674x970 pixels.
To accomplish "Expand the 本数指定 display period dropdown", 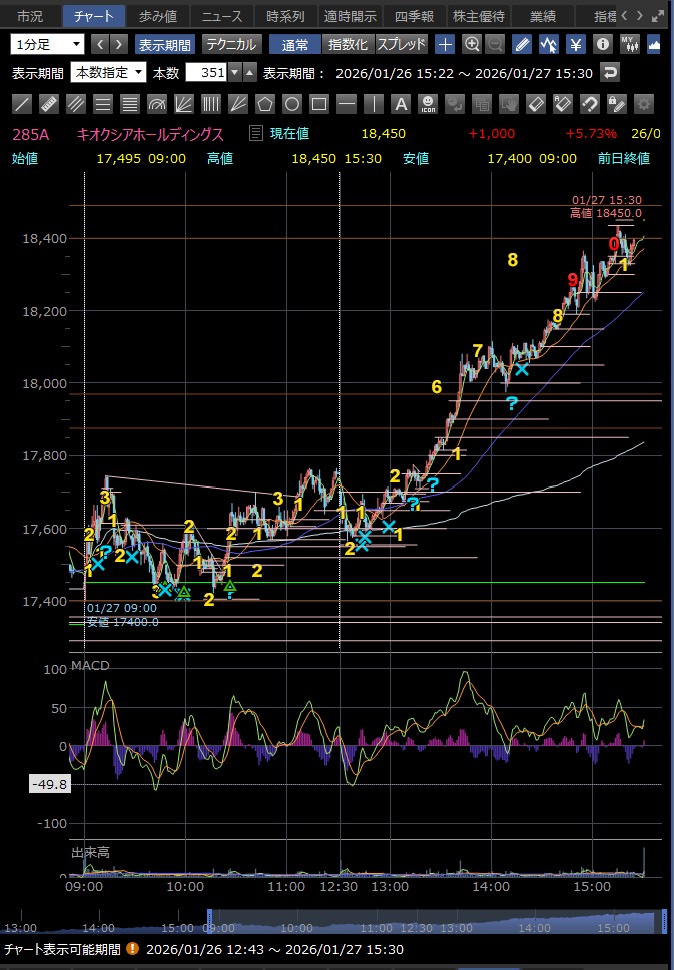I will 108,73.
